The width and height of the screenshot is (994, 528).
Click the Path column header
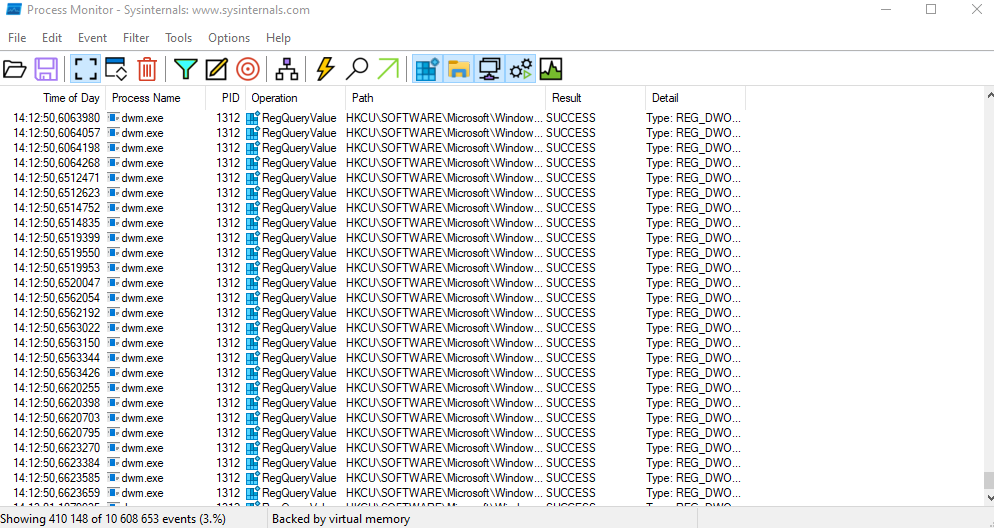coord(446,98)
